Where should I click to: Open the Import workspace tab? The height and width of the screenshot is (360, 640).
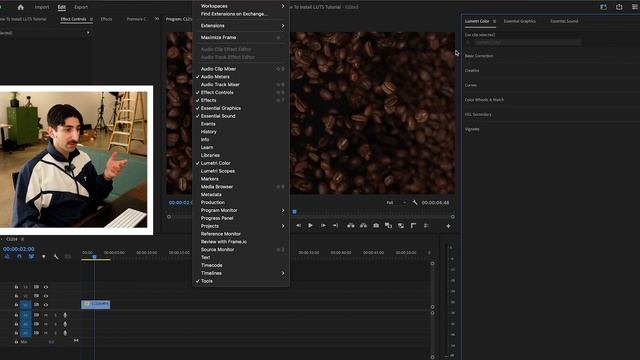pyautogui.click(x=42, y=7)
